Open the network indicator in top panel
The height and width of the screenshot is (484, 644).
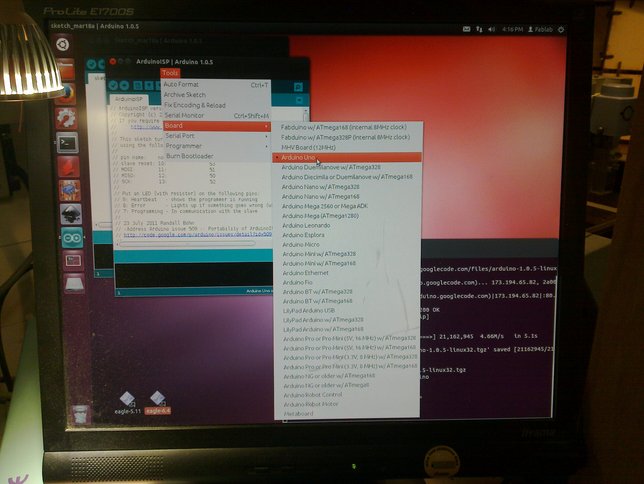pos(479,29)
